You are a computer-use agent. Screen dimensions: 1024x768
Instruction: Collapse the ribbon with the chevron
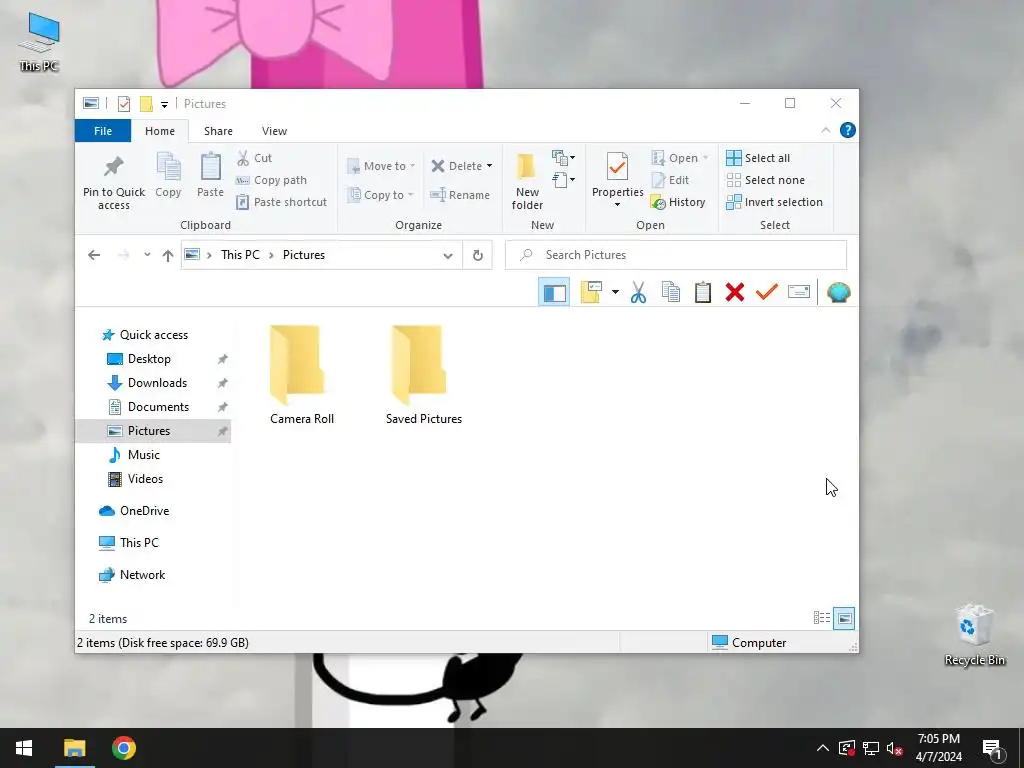coord(825,131)
